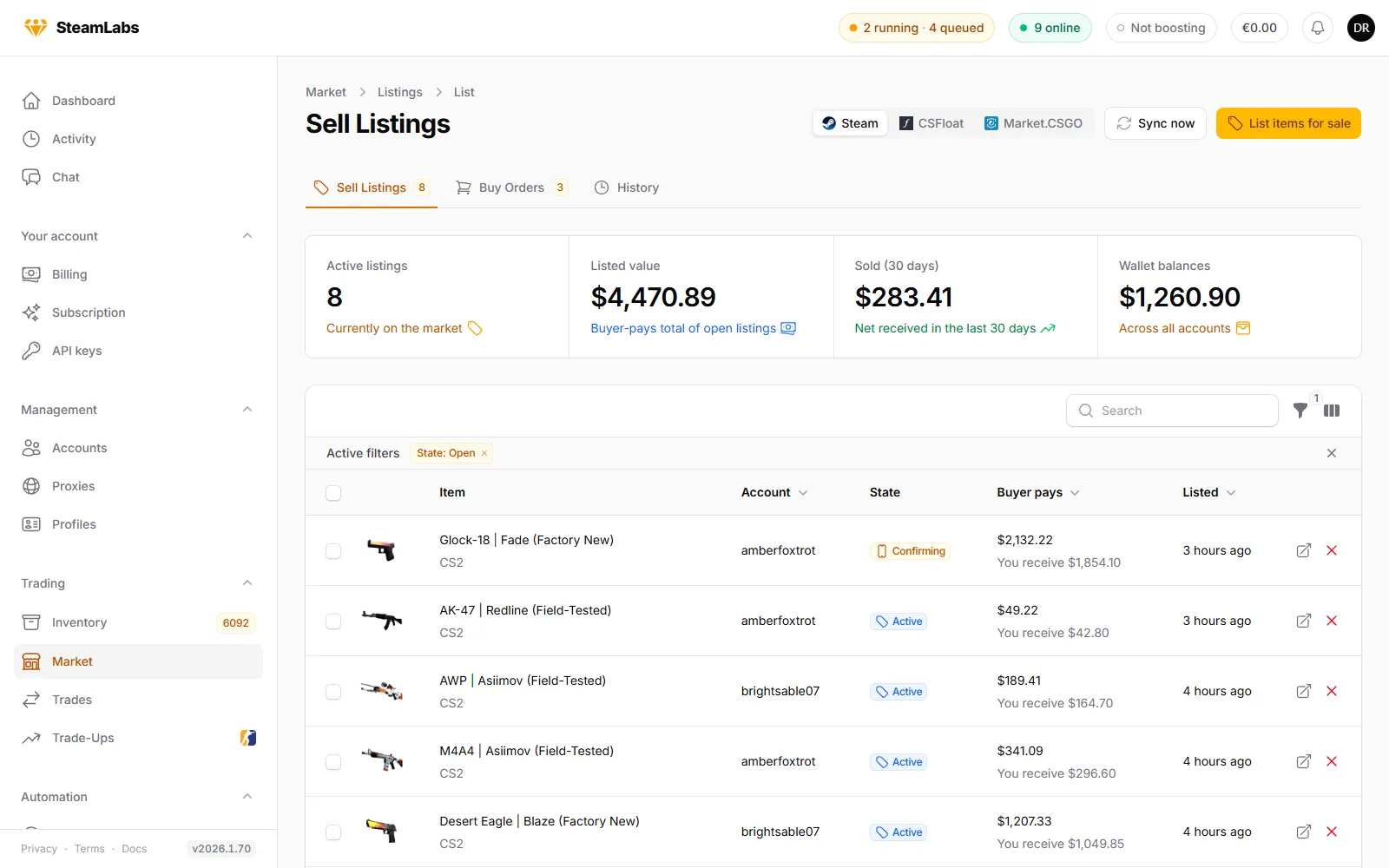Open Glock-18 Fade listing in new window
The image size is (1389, 868).
click(1304, 550)
